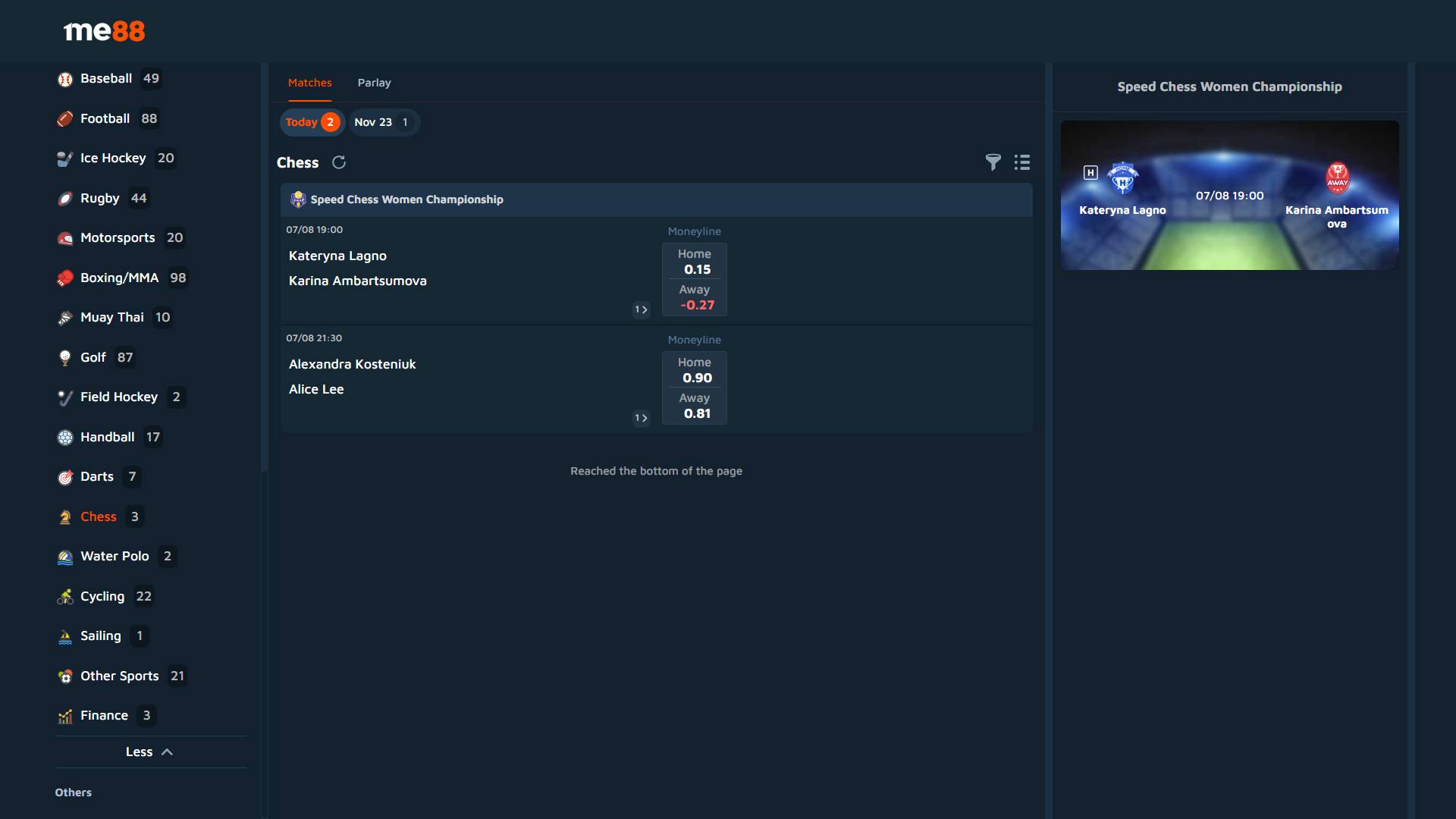Expand more markets for Kosteniuk match

coord(641,418)
